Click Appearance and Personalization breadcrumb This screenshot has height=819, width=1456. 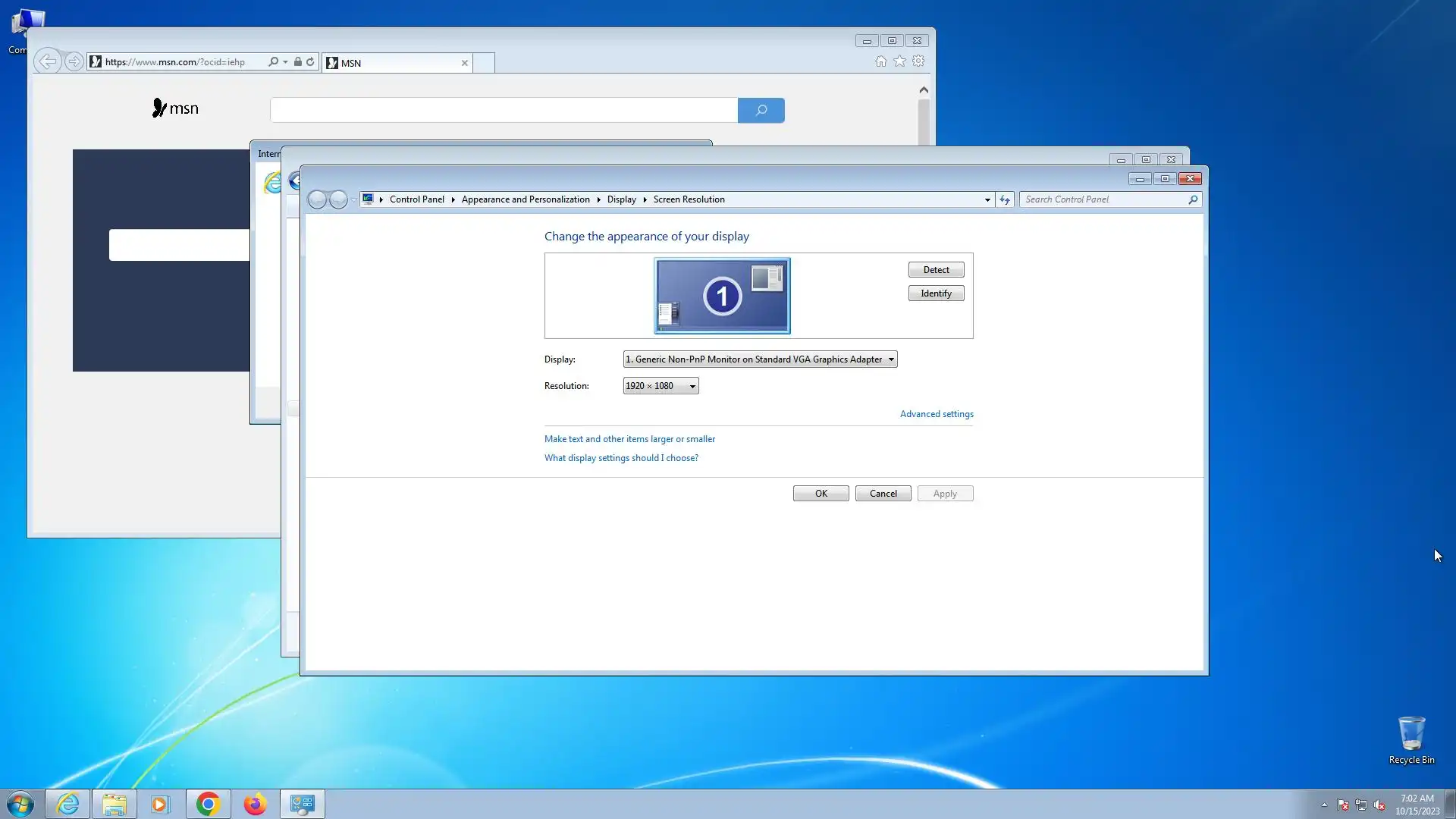pos(525,199)
